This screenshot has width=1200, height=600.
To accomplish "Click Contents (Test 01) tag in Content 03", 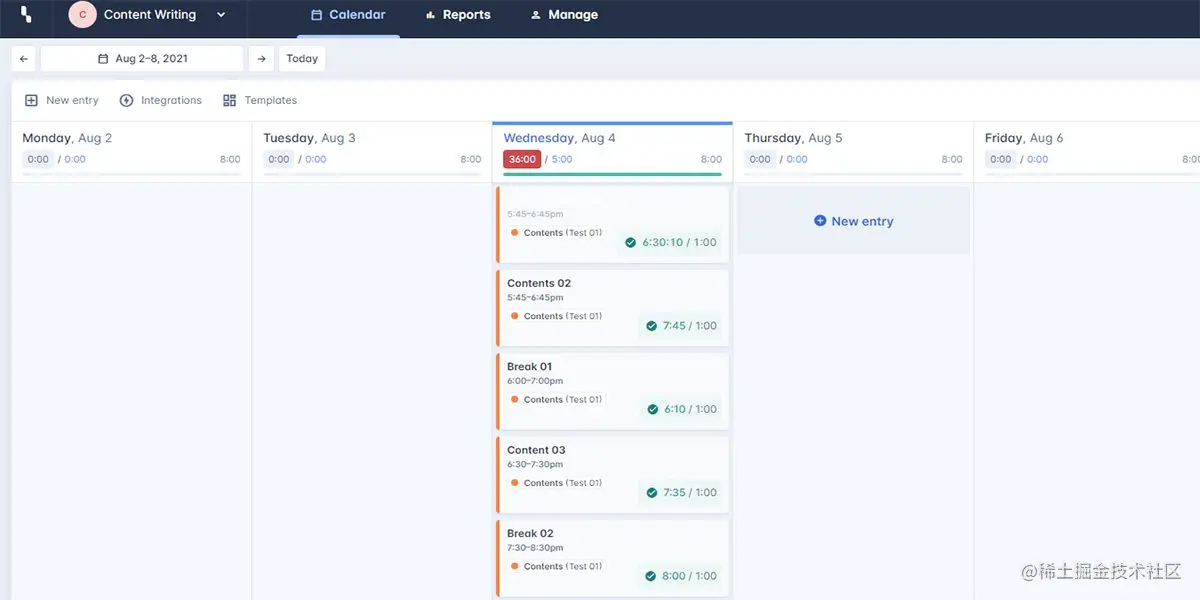I will tap(556, 483).
